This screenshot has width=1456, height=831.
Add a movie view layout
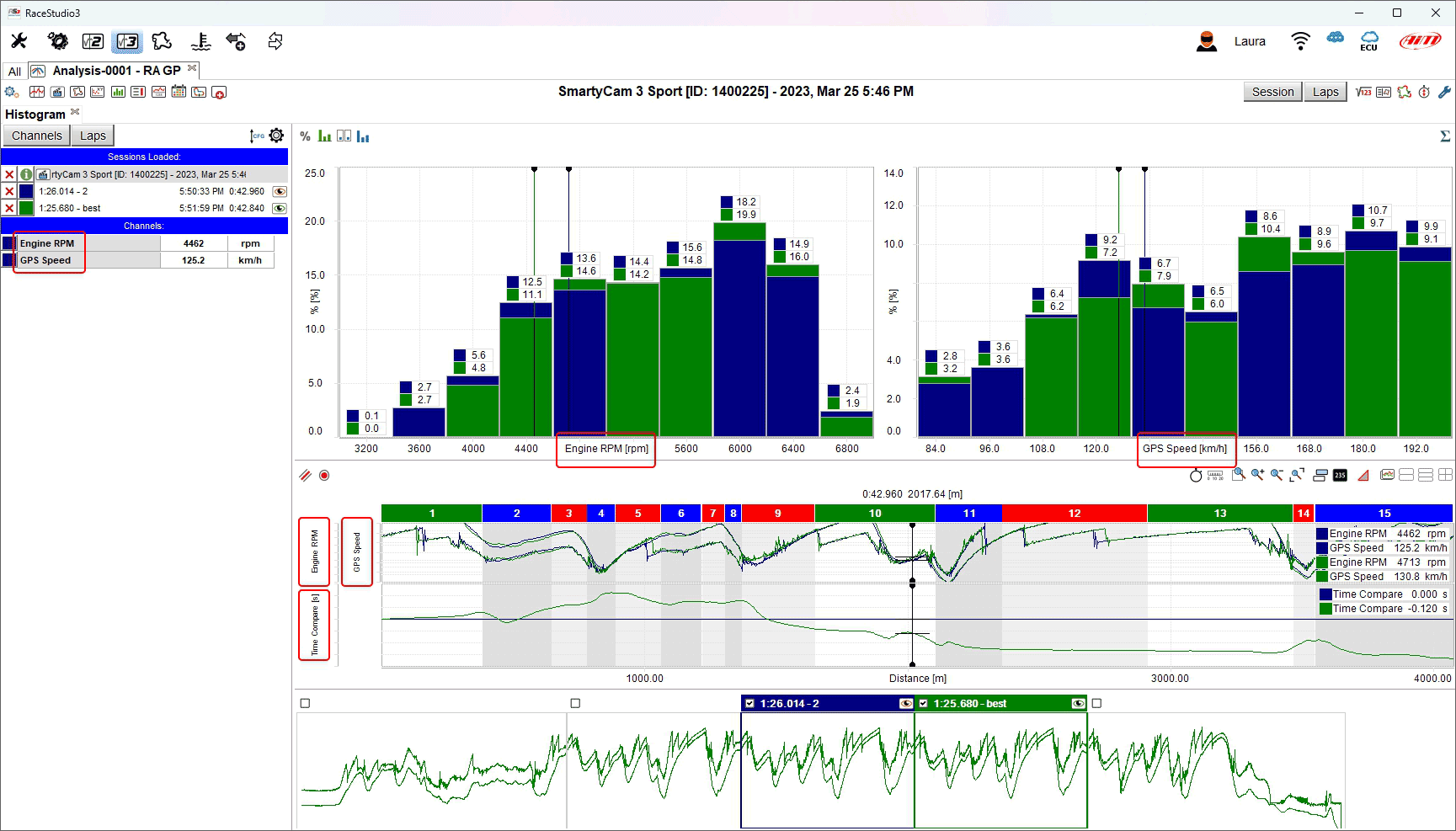point(57,92)
